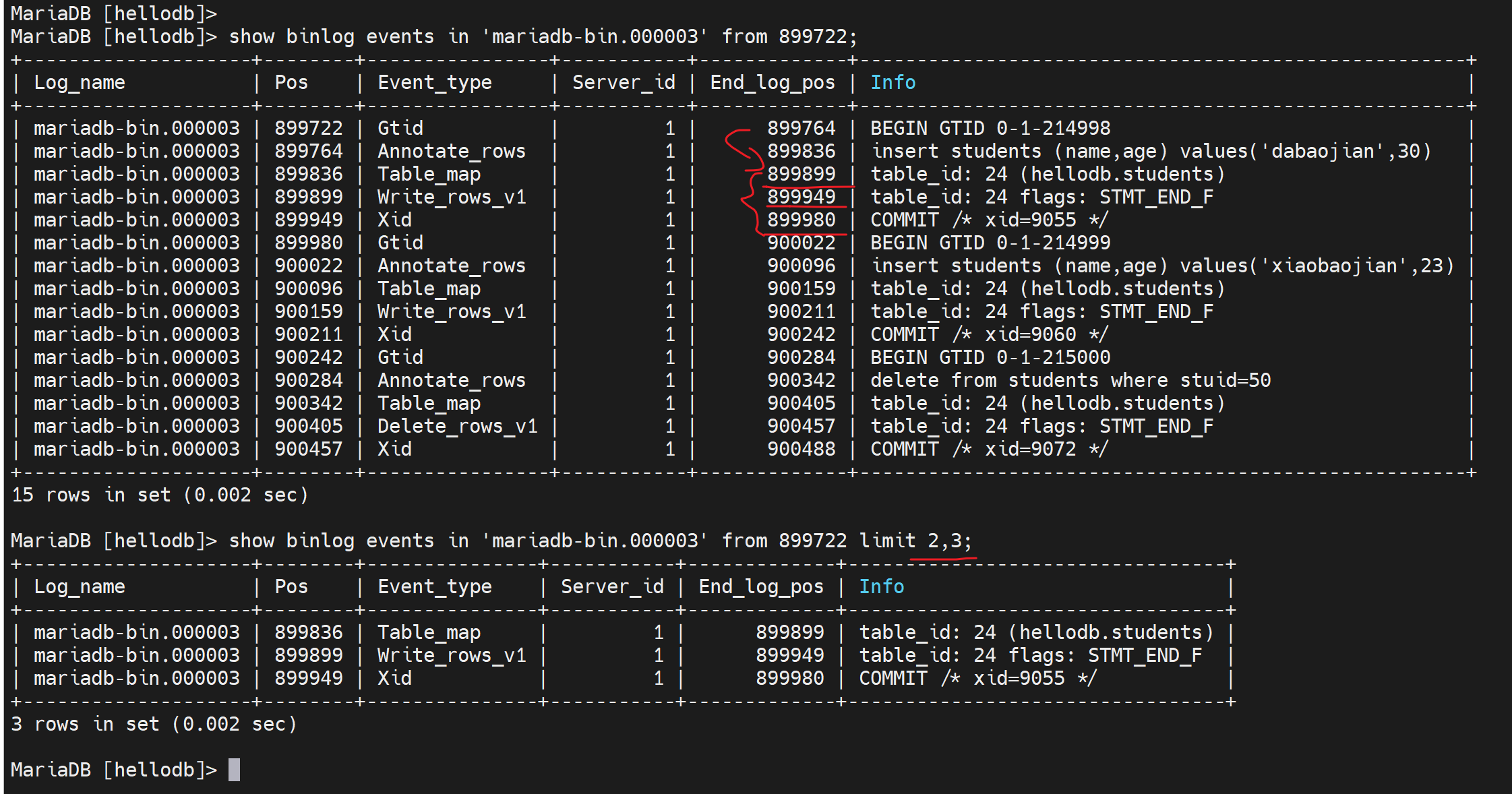Click the Xid event in the second table
This screenshot has height=794, width=1512.
tap(394, 678)
